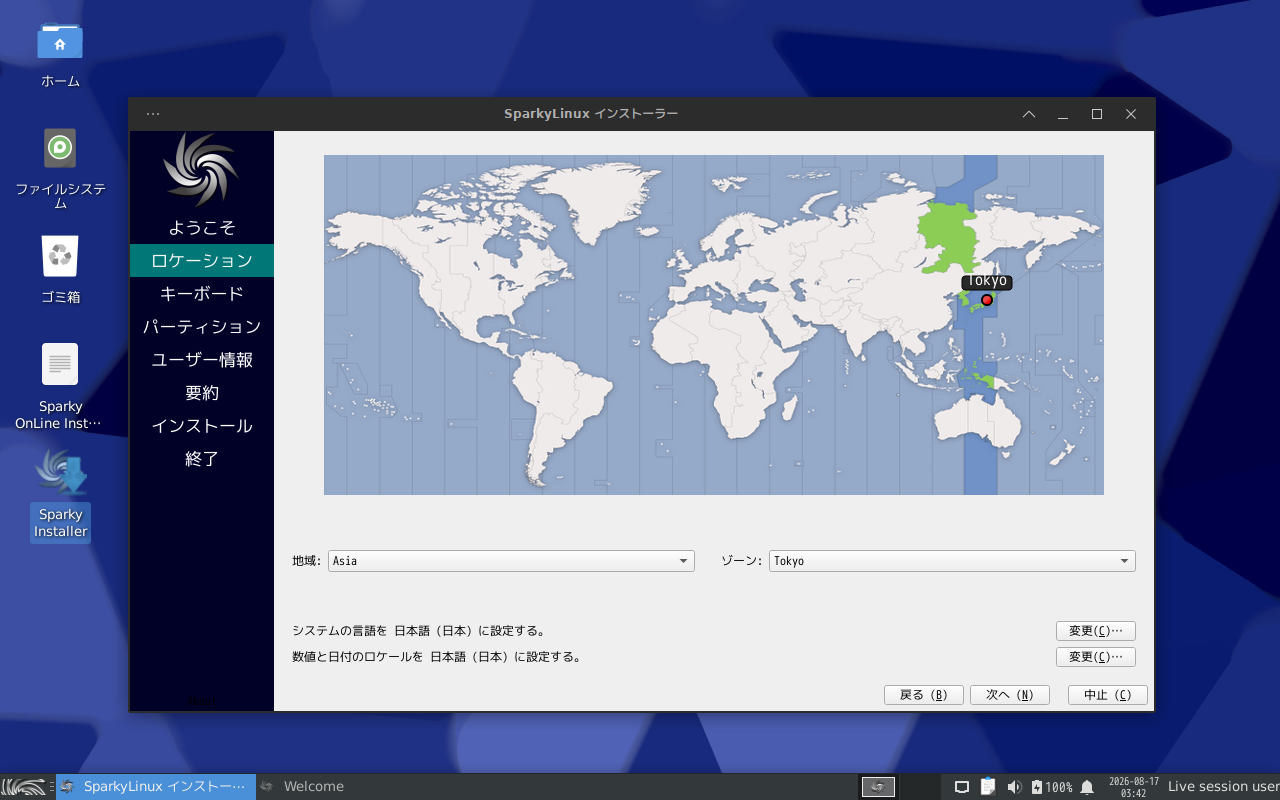Open the window menu ellipsis in the titlebar

click(153, 114)
